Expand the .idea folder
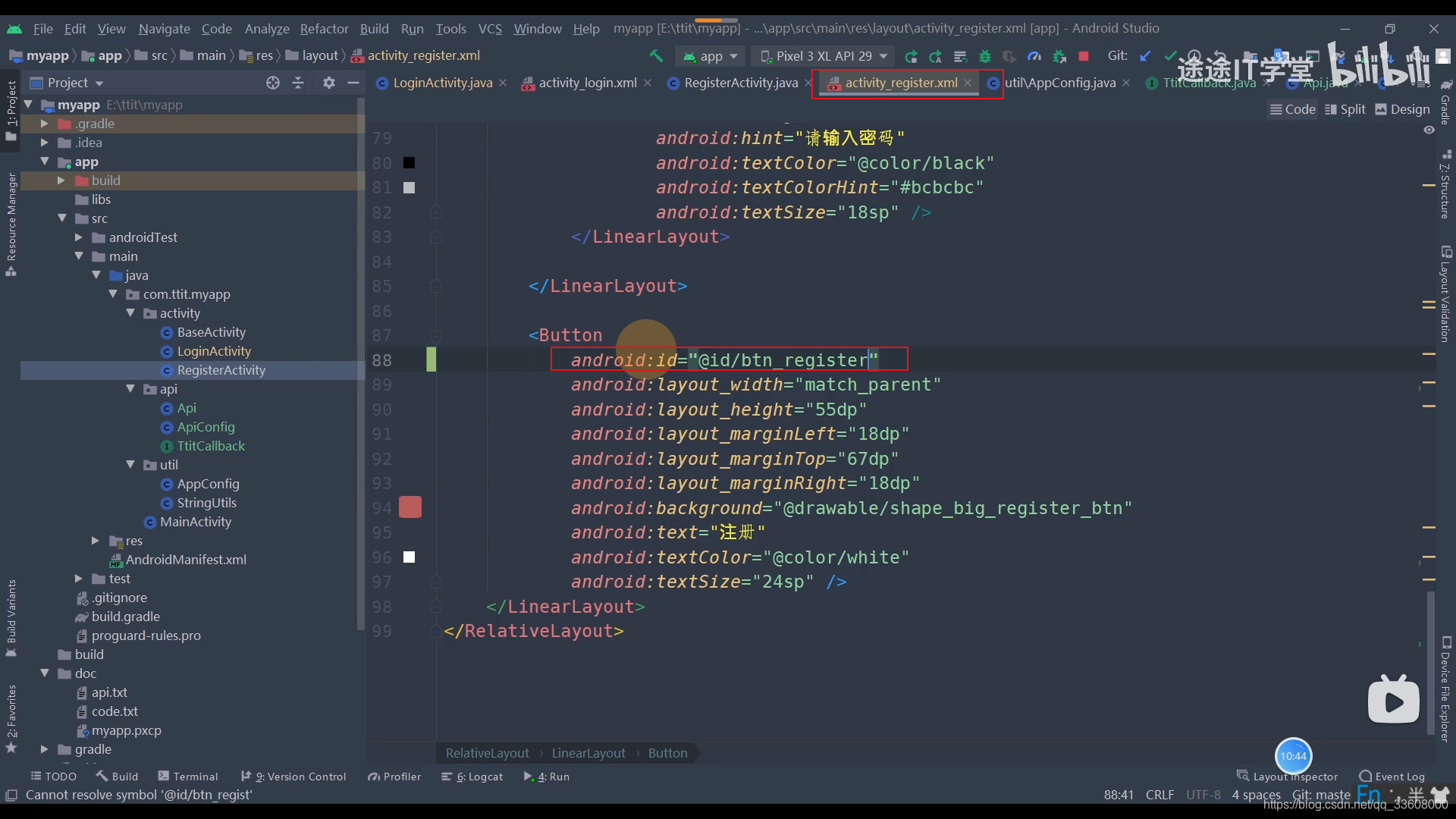1456x819 pixels. [x=44, y=143]
